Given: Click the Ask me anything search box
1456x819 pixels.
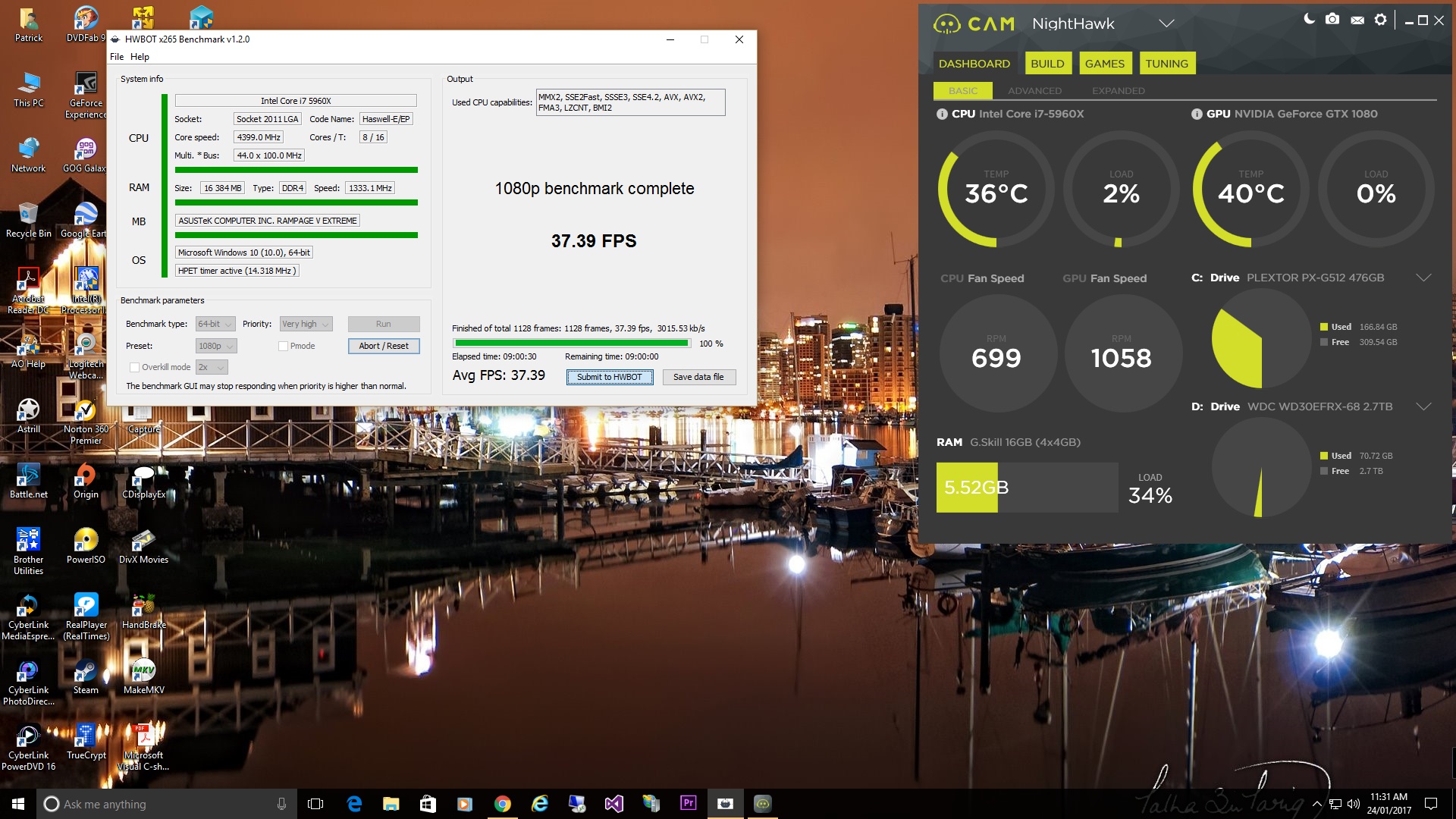Looking at the screenshot, I should coord(167,804).
